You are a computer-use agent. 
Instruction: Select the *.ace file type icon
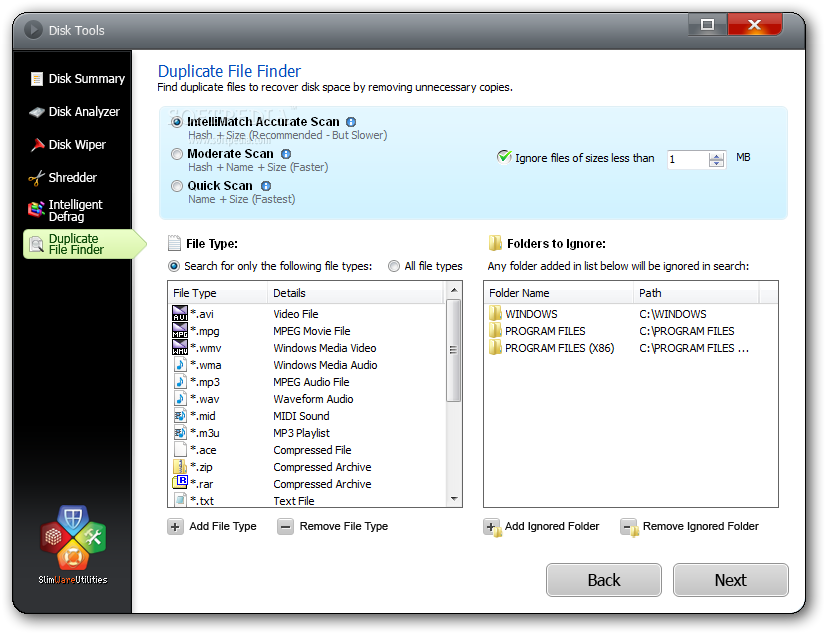coord(180,450)
